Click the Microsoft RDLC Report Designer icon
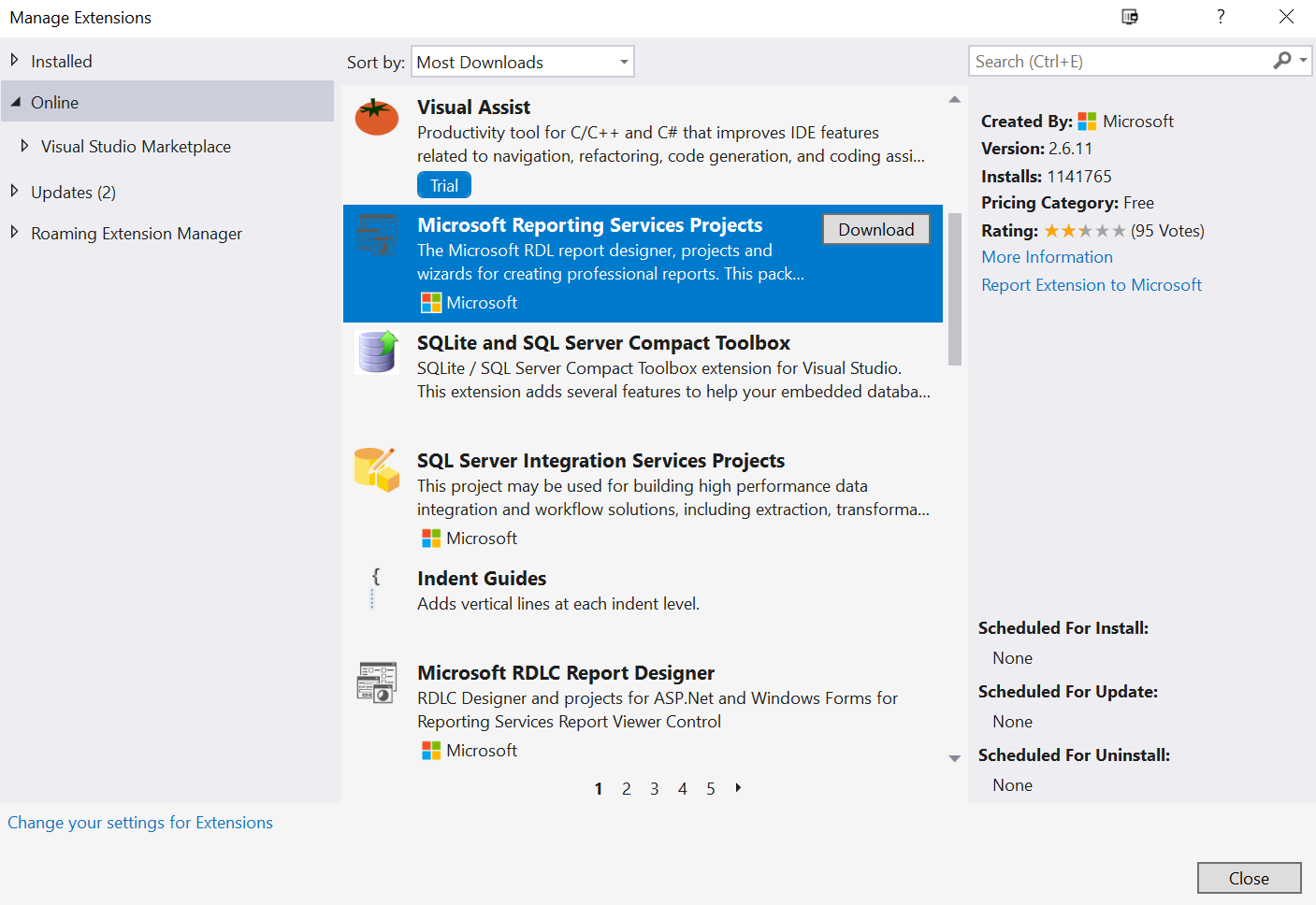This screenshot has width=1316, height=905. 377,682
